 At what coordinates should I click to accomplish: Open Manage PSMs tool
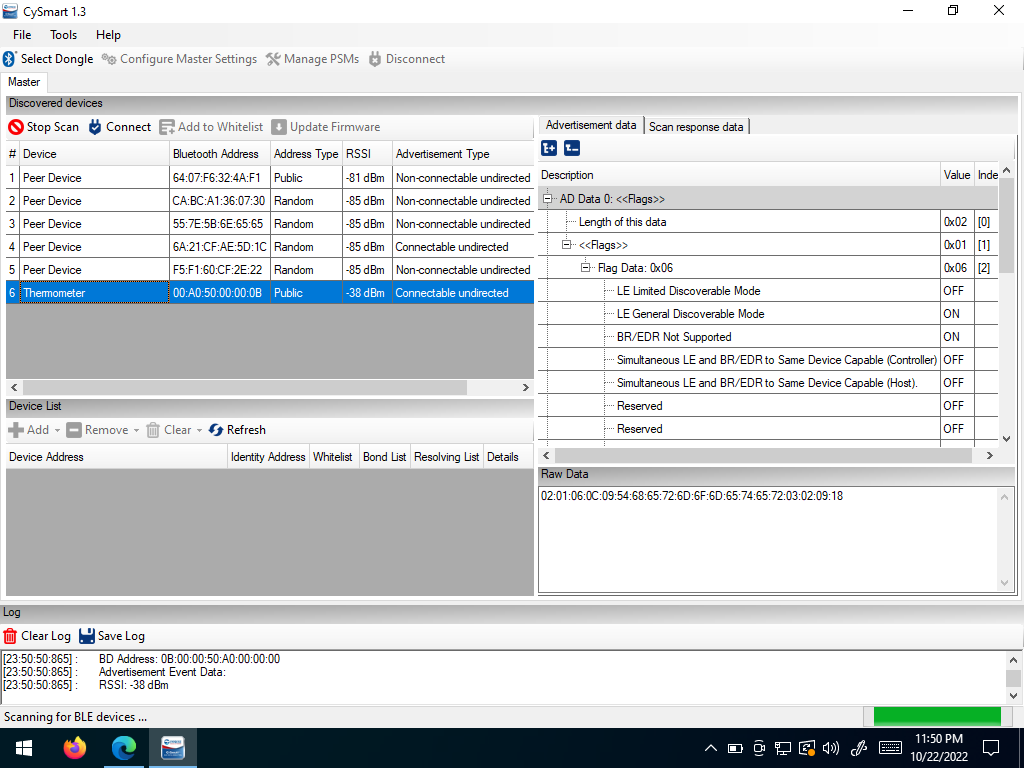point(312,59)
